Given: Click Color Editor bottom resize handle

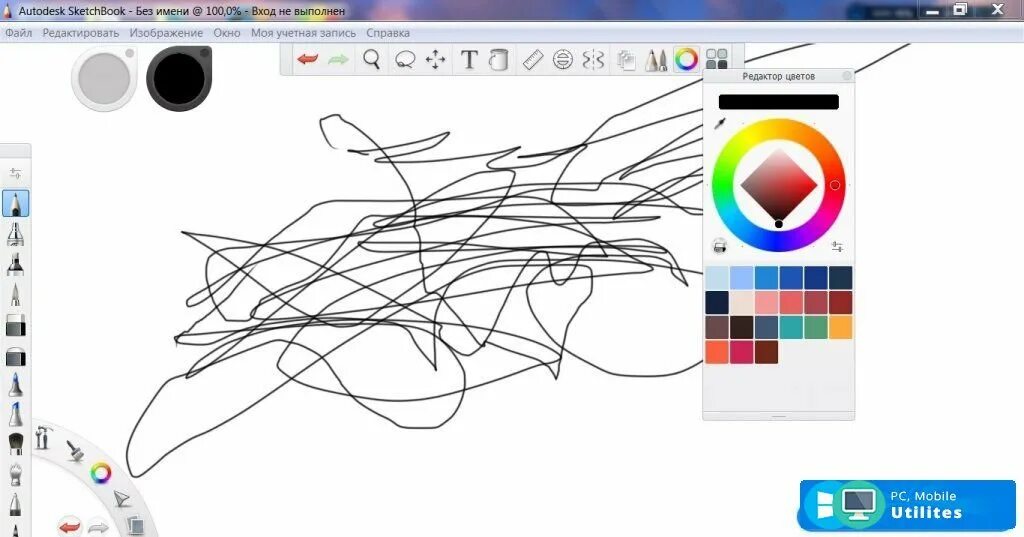Looking at the screenshot, I should (x=778, y=416).
